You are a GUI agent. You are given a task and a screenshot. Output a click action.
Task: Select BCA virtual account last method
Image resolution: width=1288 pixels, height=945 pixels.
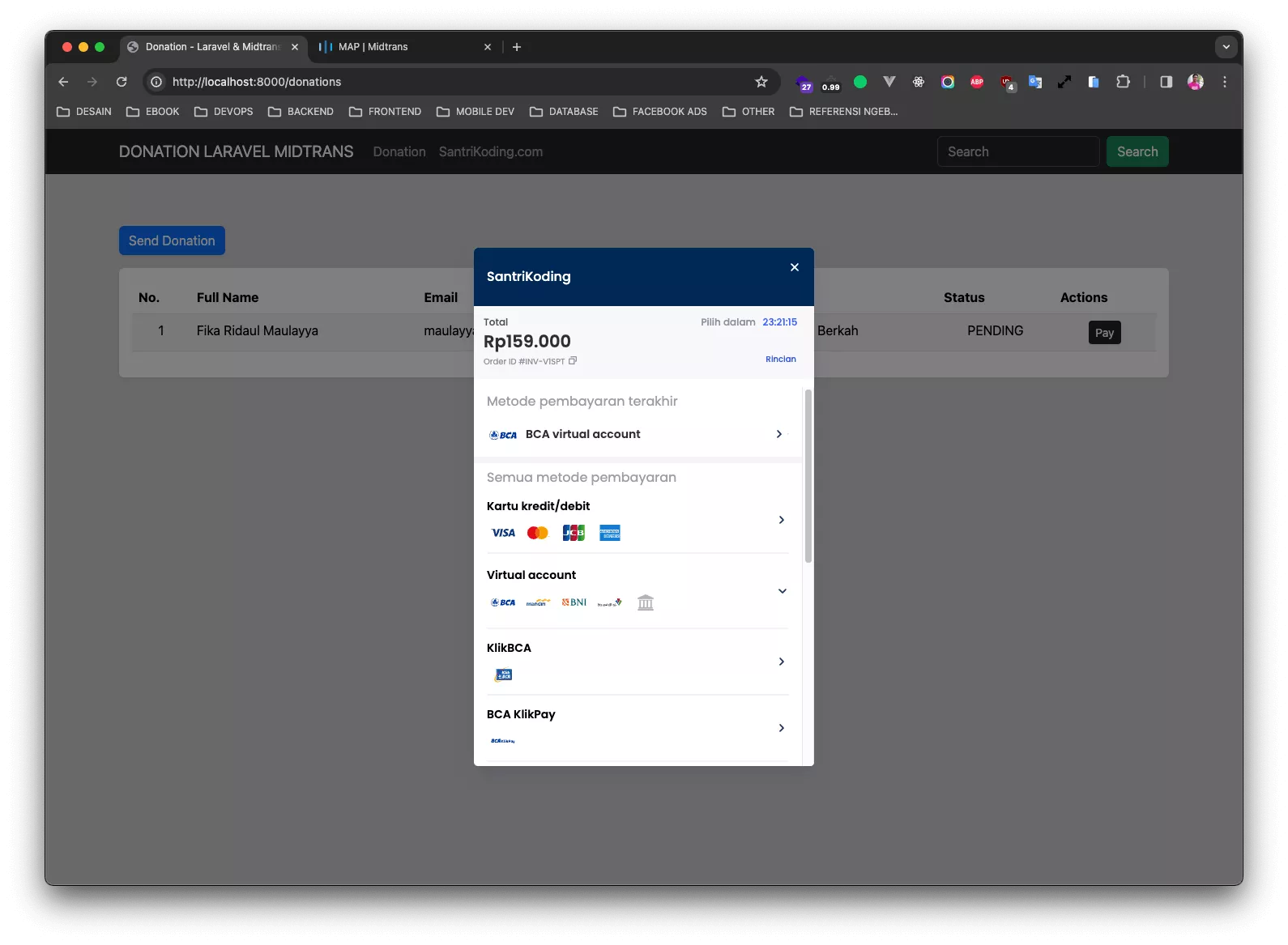(638, 434)
